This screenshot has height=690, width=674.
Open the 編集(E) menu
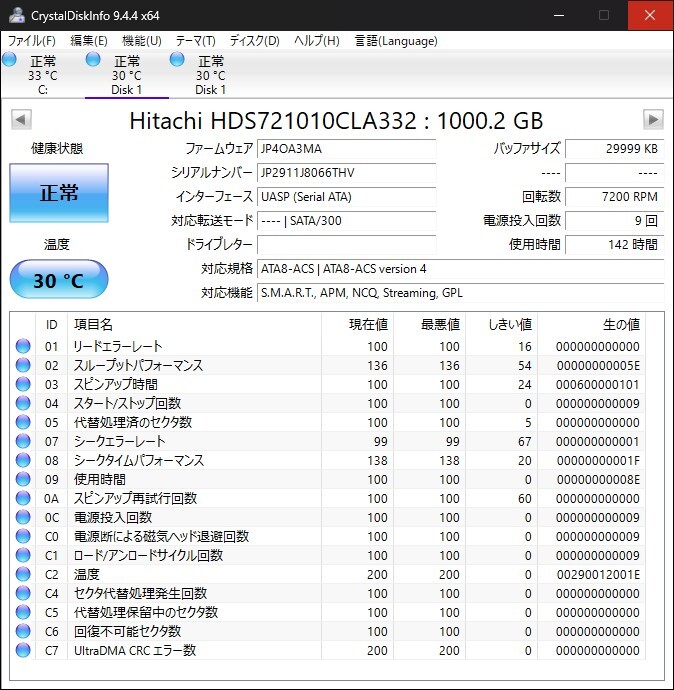(89, 41)
